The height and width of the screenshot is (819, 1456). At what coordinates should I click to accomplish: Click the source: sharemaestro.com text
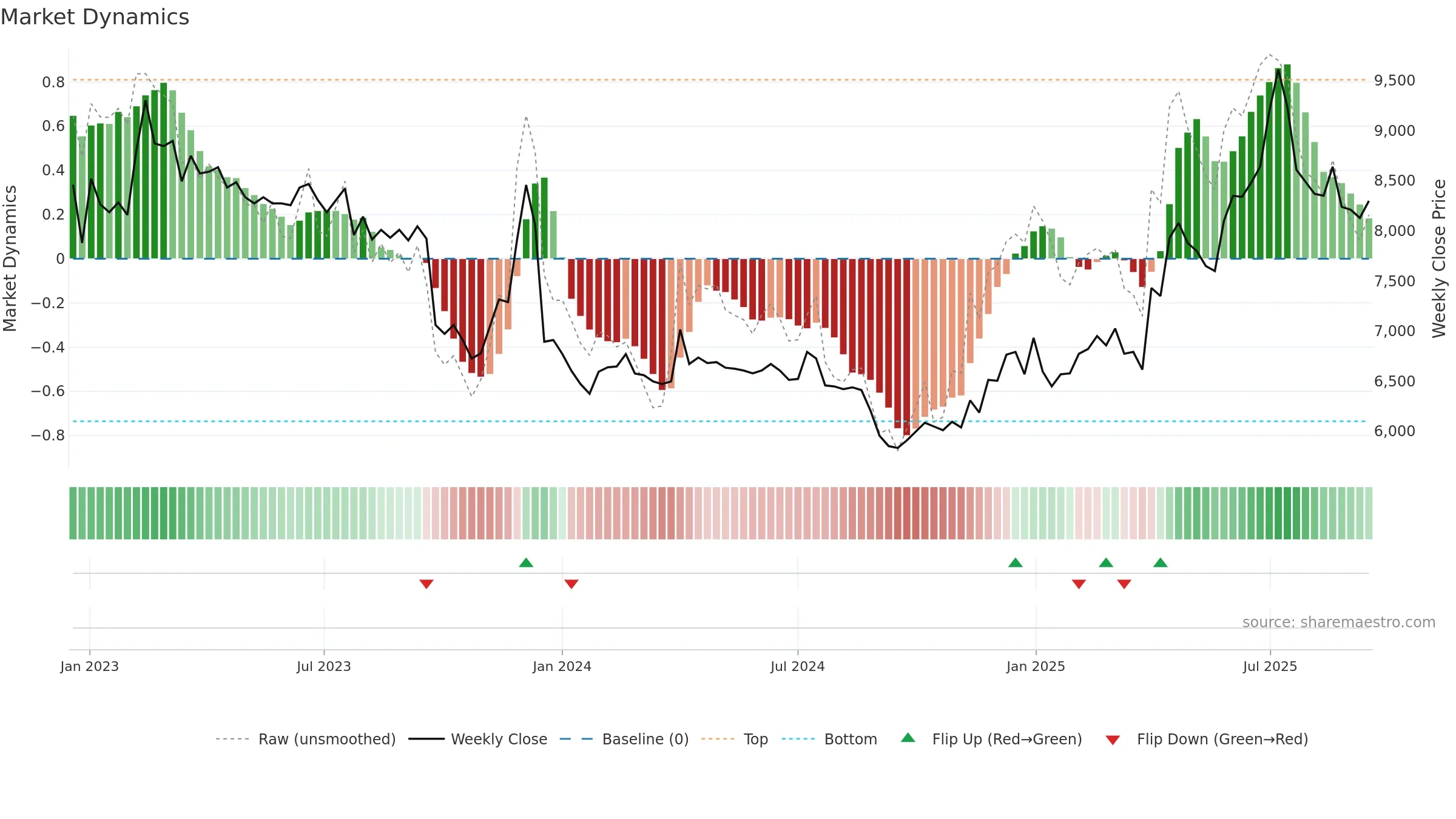pyautogui.click(x=1339, y=622)
